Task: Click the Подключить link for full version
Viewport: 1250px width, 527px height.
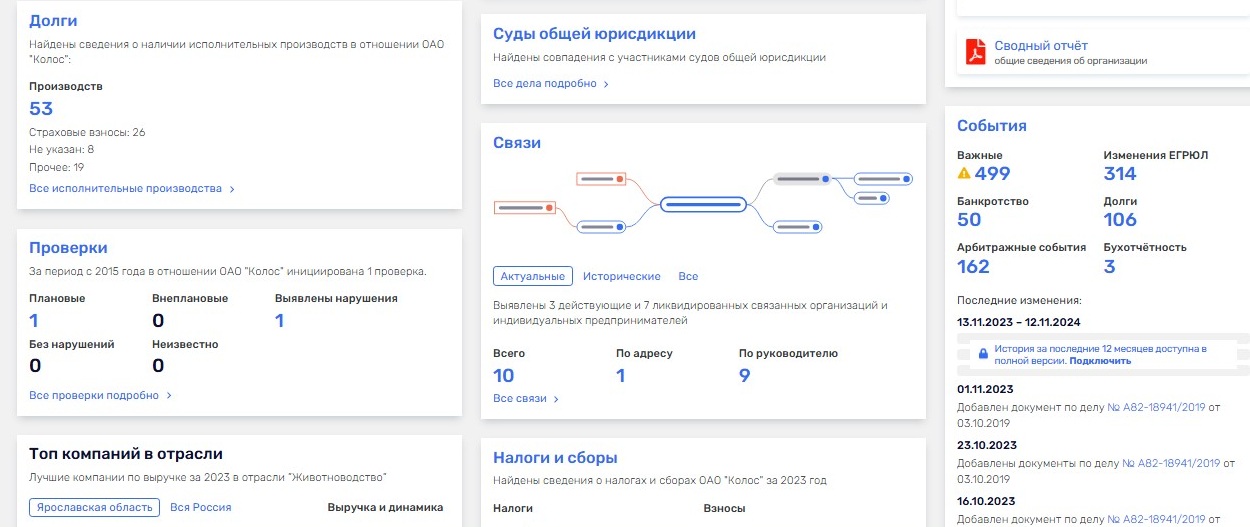Action: (x=1100, y=360)
